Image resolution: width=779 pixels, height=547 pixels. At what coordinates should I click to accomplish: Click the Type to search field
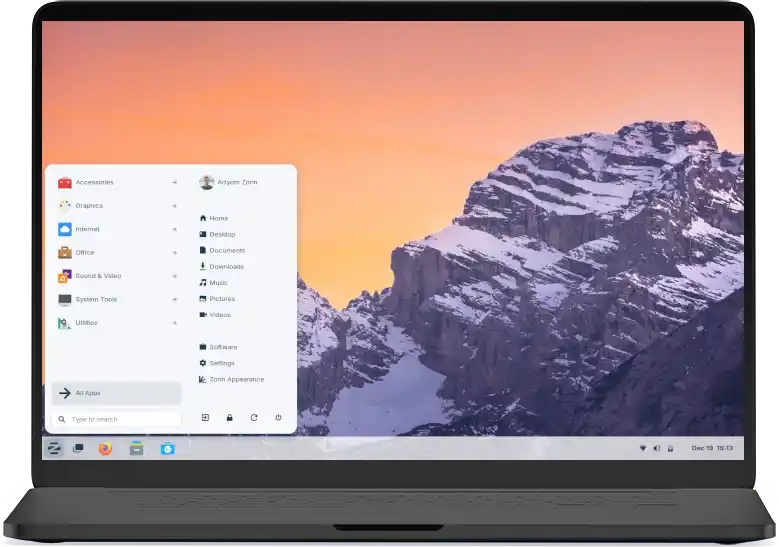point(116,419)
